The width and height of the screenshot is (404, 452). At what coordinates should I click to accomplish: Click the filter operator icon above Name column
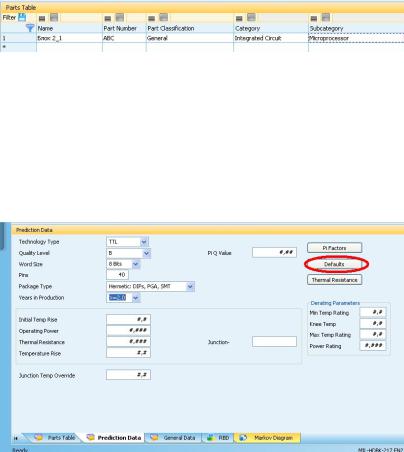tap(42, 18)
